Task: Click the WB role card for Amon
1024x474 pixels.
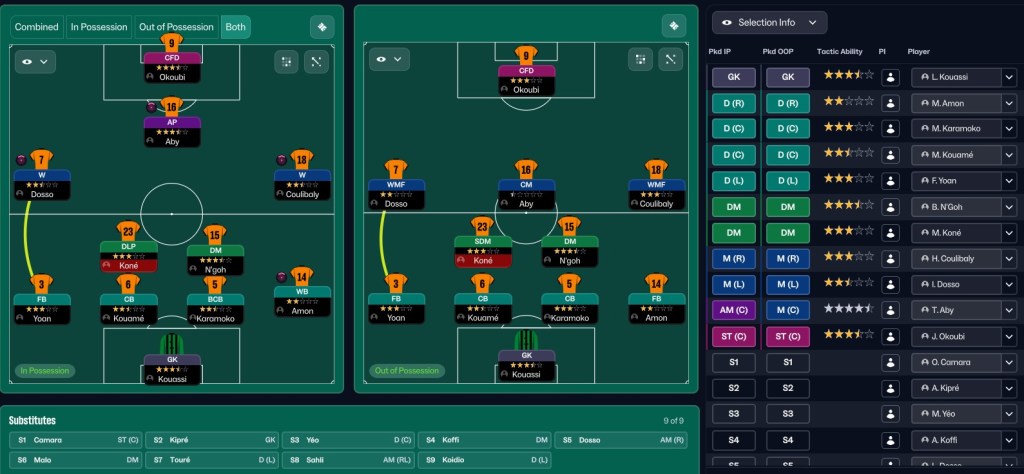Action: (302, 301)
